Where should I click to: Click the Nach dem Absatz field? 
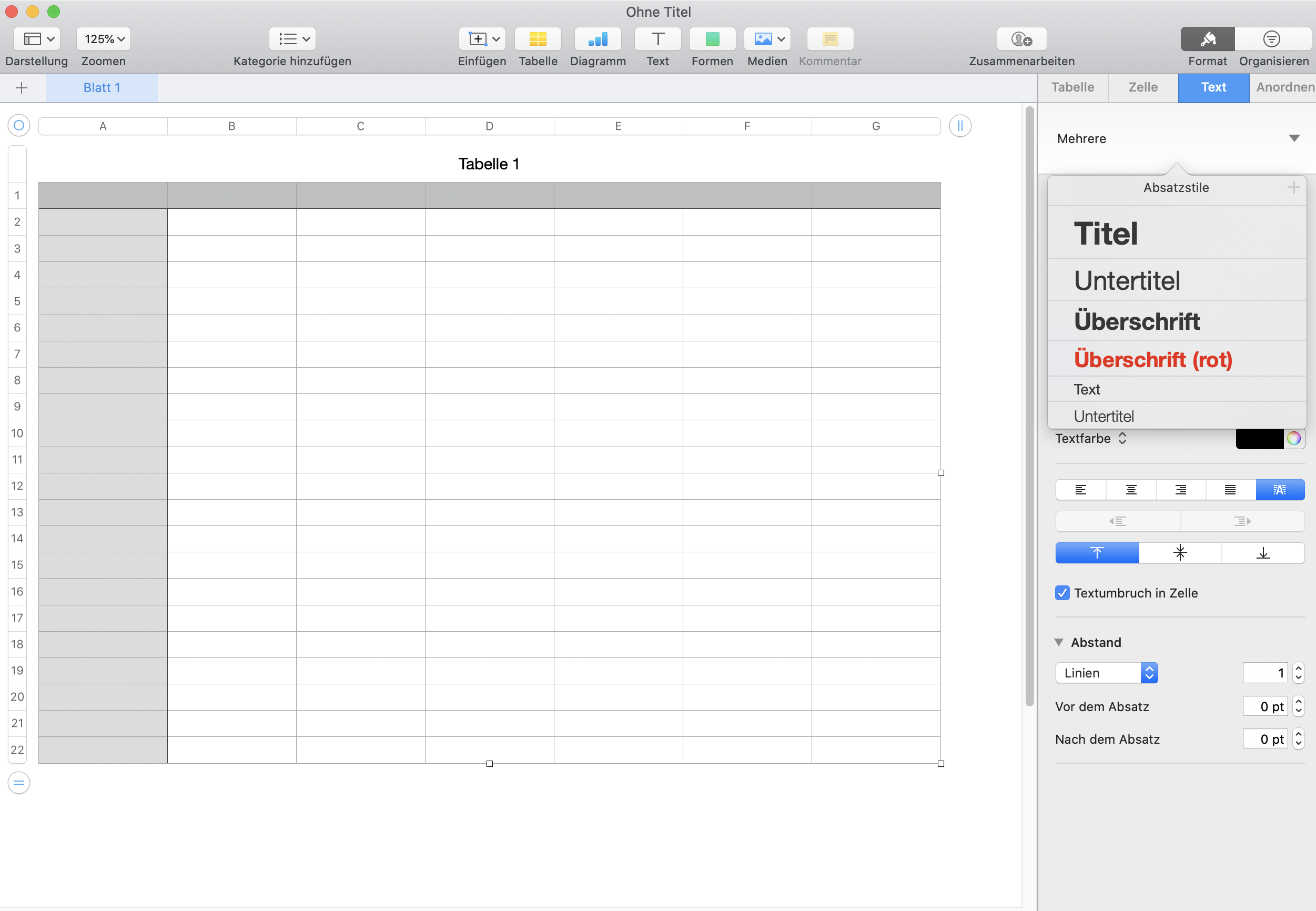tap(1264, 739)
